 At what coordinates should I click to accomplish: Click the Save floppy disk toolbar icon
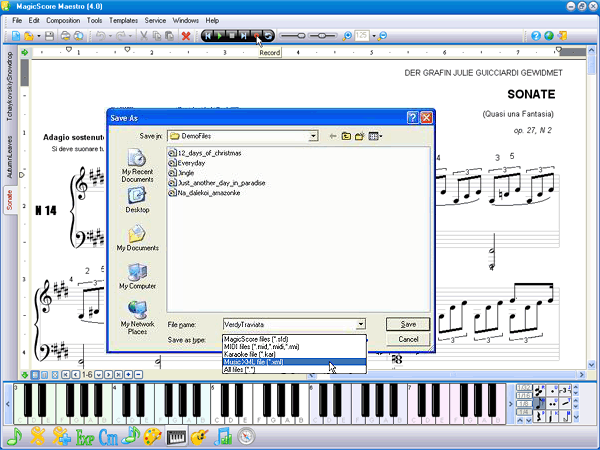coord(49,36)
